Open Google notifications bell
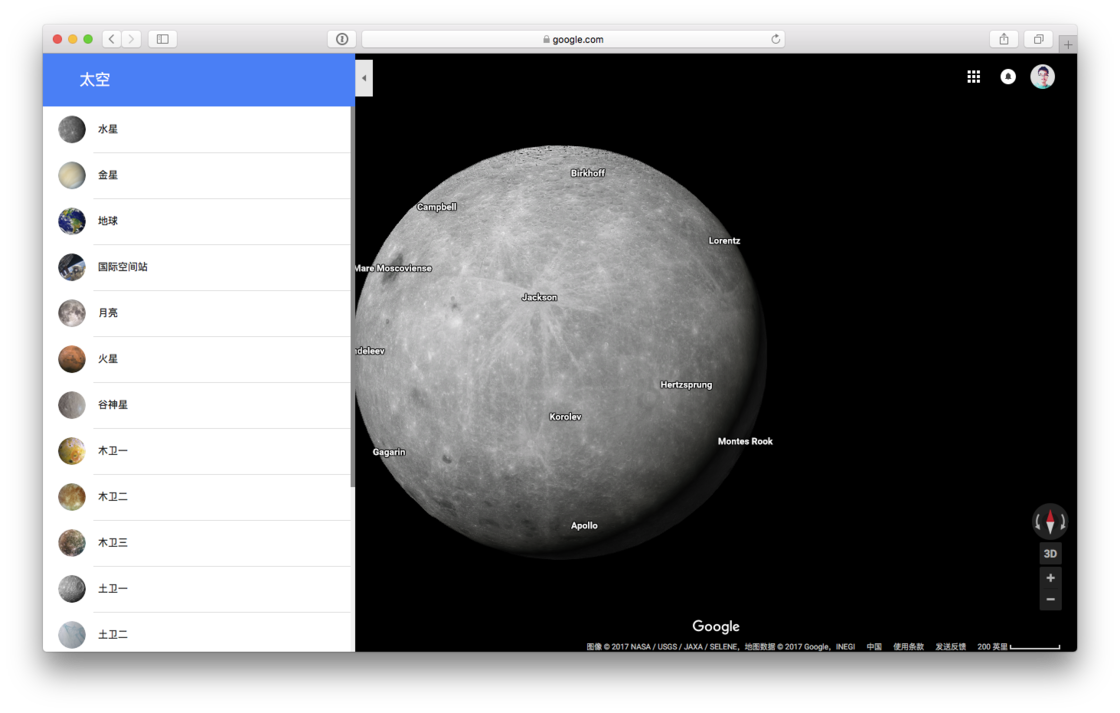The width and height of the screenshot is (1120, 713). [x=1008, y=76]
